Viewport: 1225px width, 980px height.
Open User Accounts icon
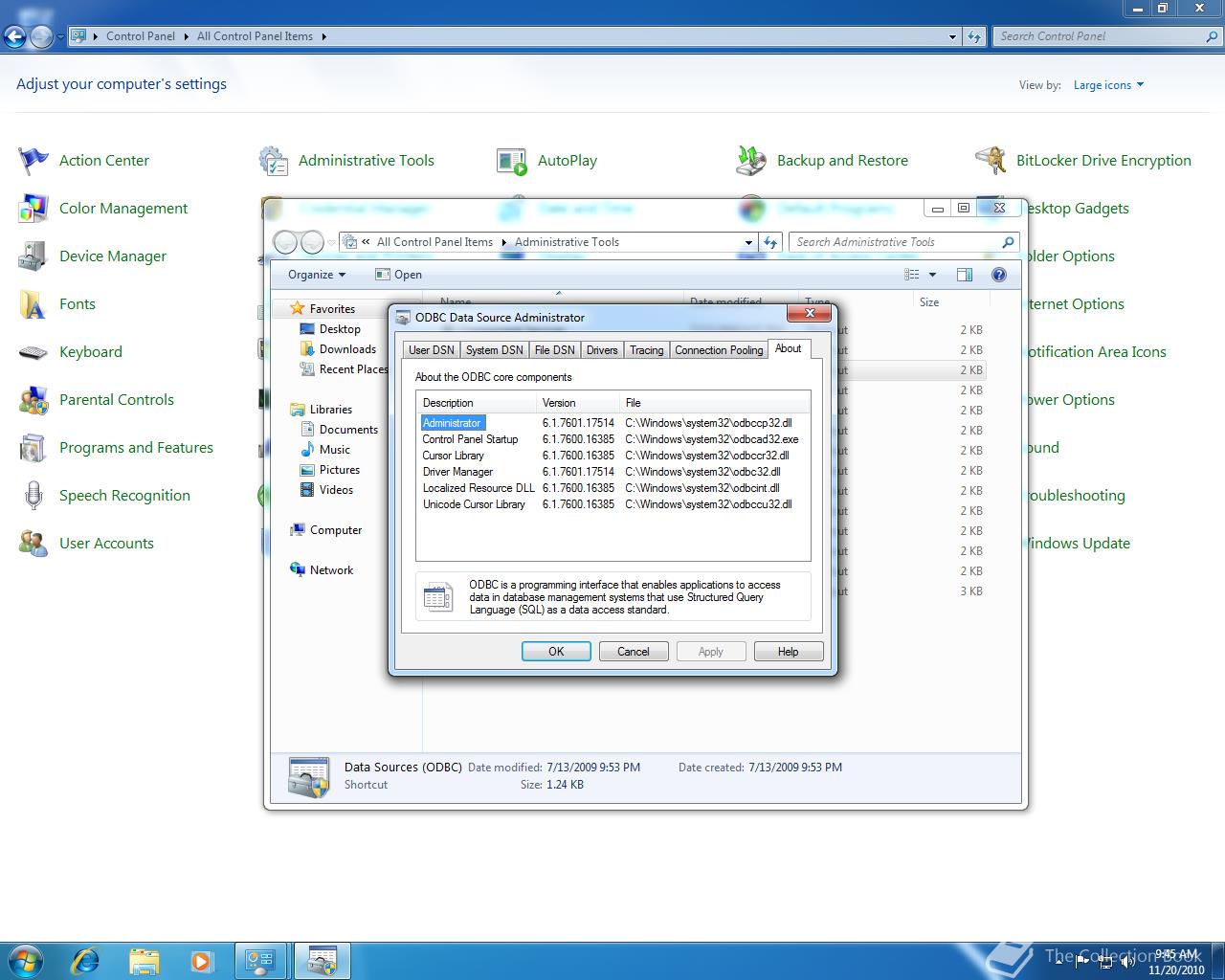coord(33,544)
